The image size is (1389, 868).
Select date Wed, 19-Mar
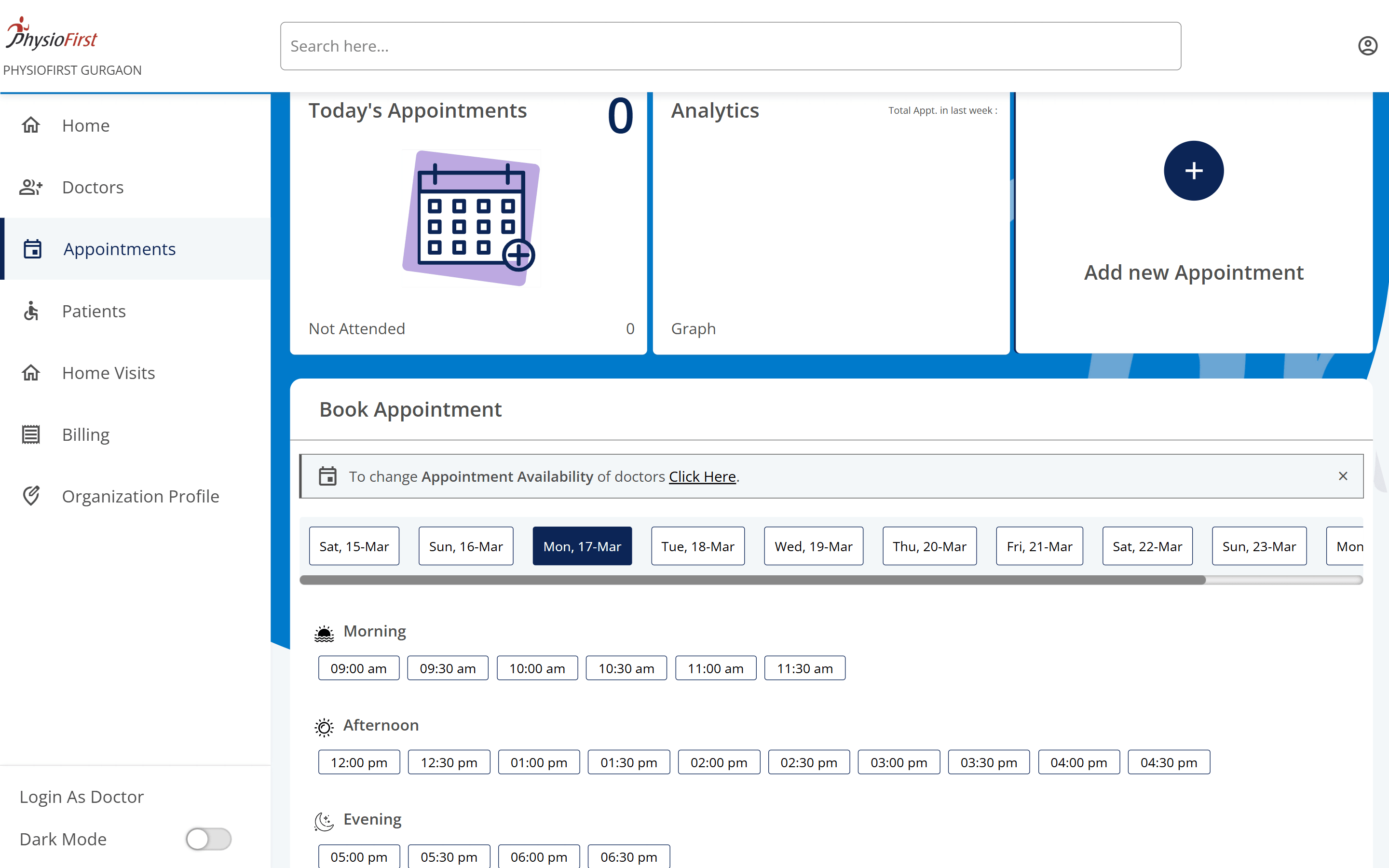(813, 546)
